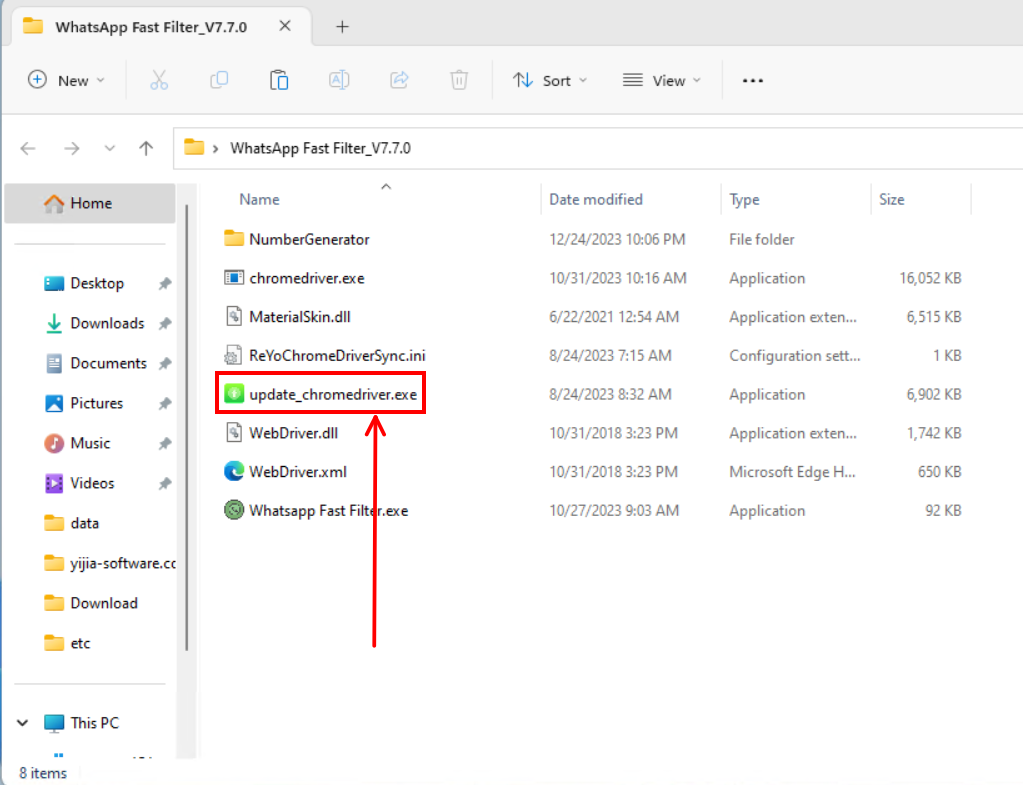Click the Share icon in toolbar
This screenshot has height=785, width=1023.
click(x=399, y=81)
